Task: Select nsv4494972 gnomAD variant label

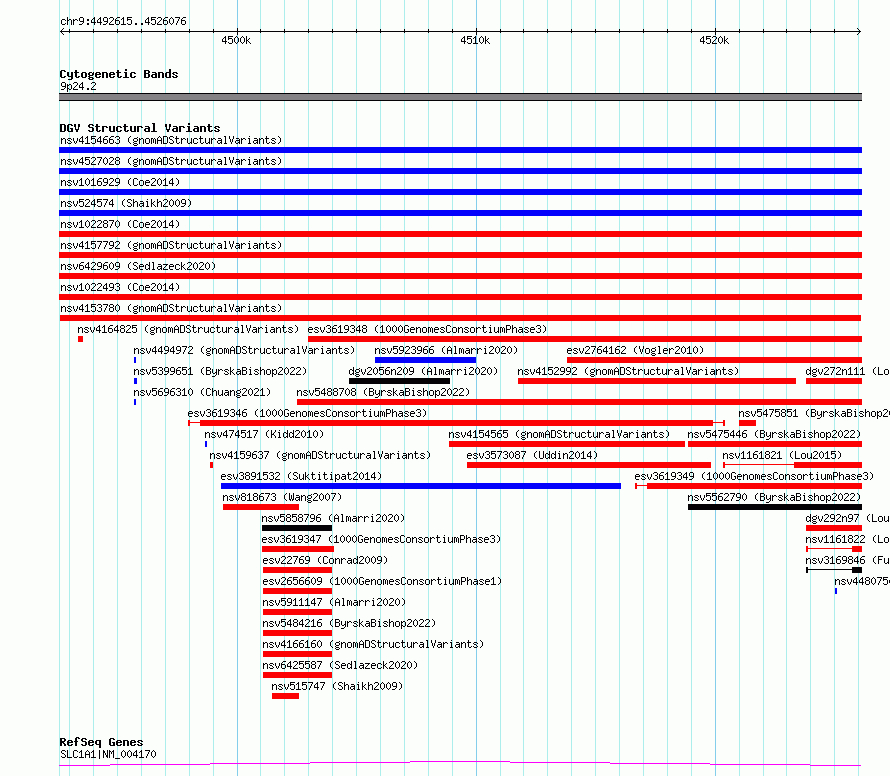Action: [244, 350]
